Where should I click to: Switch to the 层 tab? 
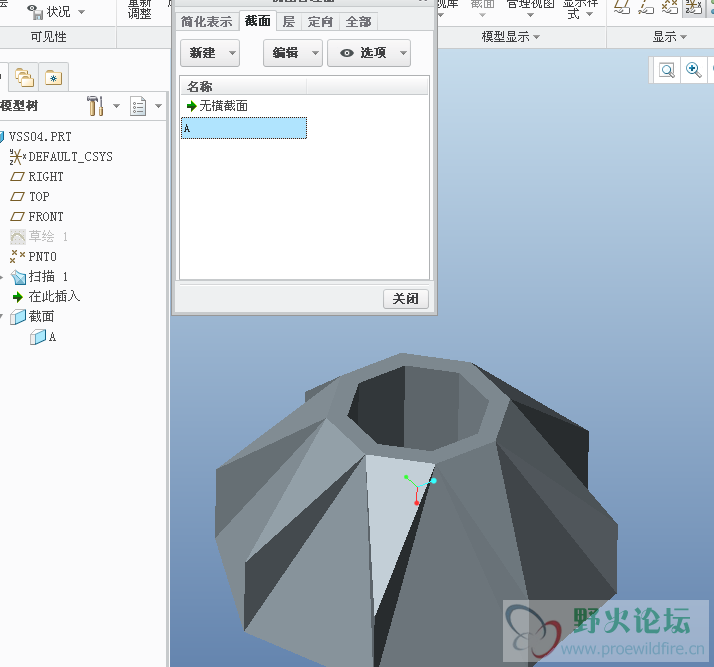tap(289, 21)
